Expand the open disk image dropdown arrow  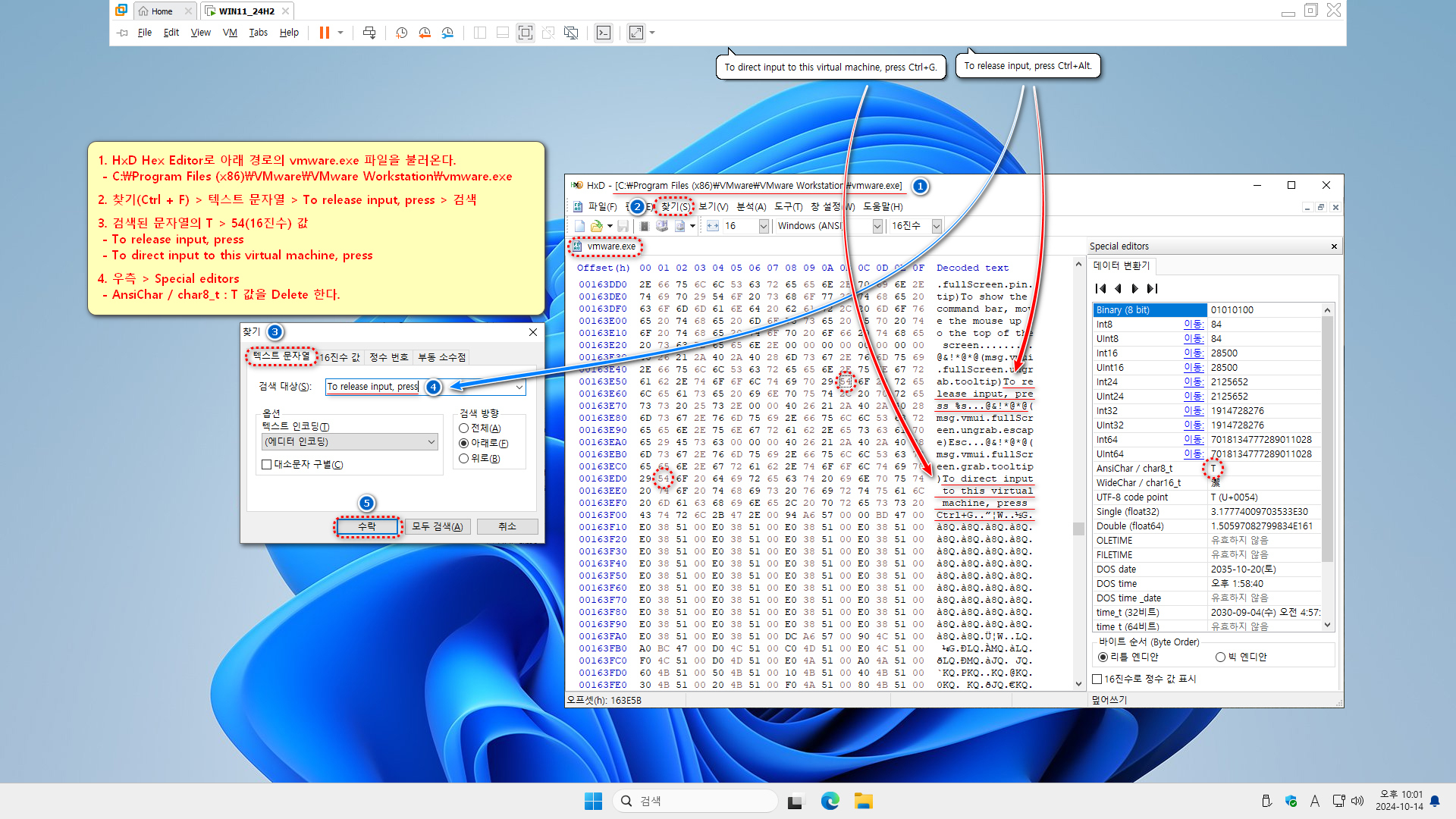[x=692, y=226]
